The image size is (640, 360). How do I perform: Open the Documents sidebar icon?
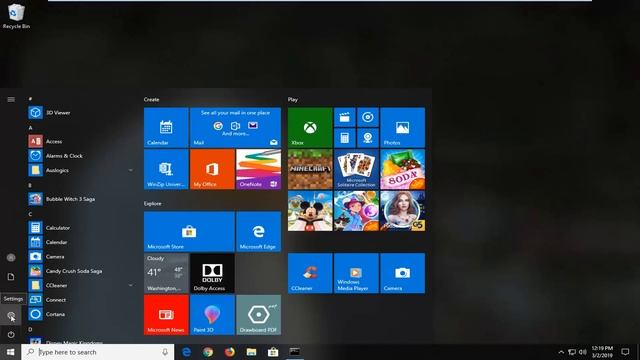click(11, 277)
